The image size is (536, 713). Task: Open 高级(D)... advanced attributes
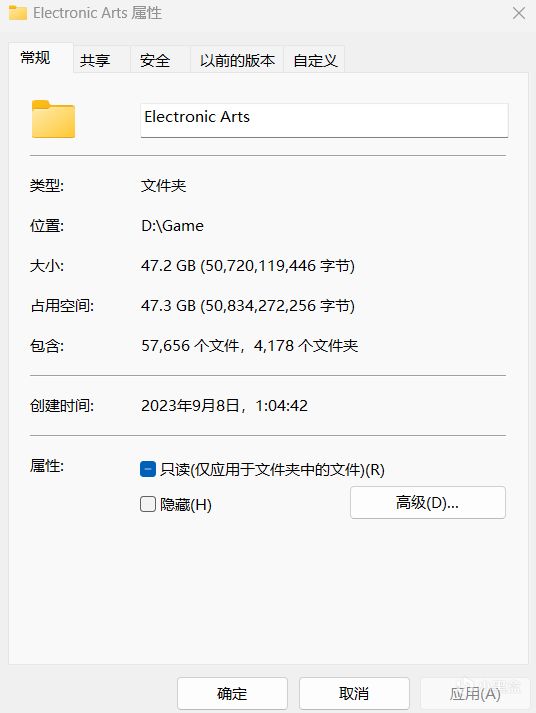[427, 502]
